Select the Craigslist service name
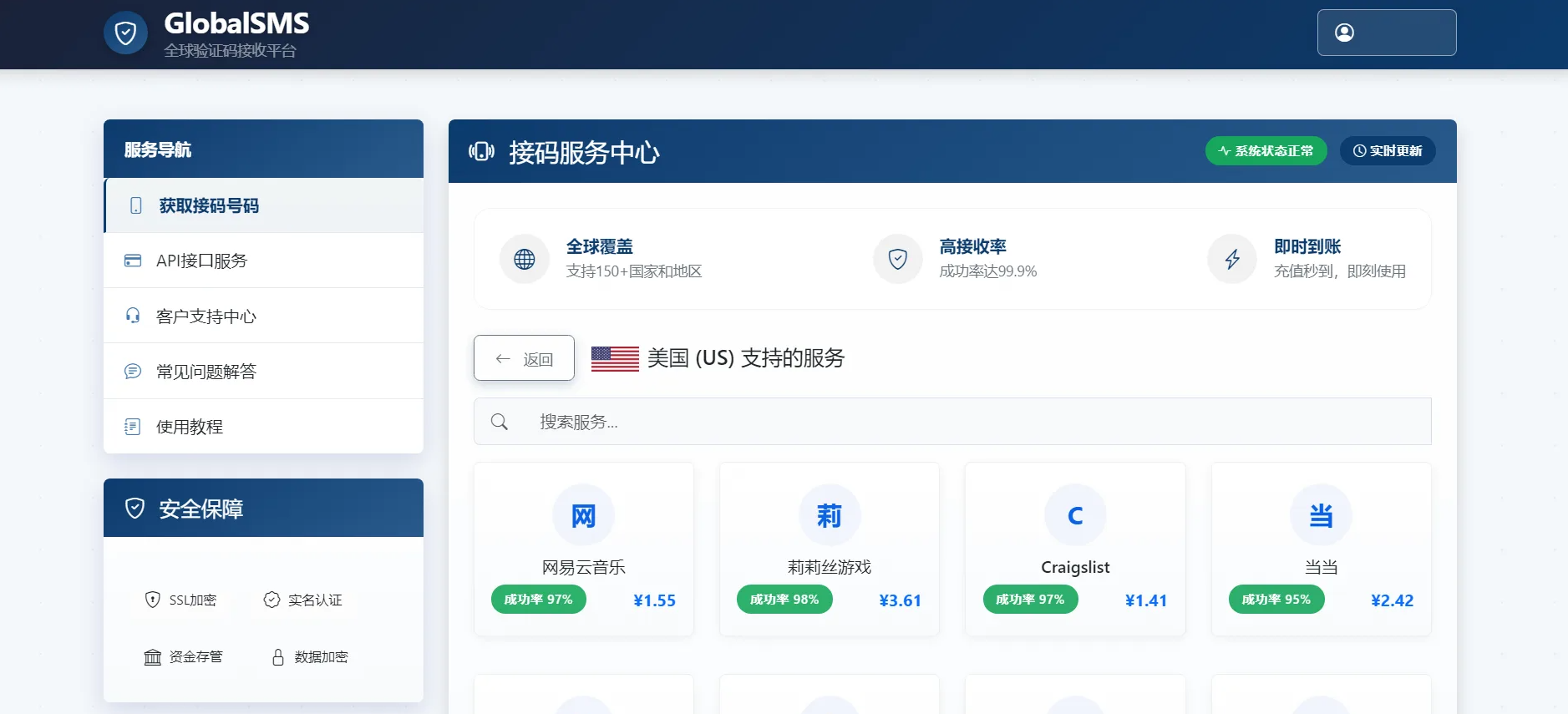 (1075, 567)
